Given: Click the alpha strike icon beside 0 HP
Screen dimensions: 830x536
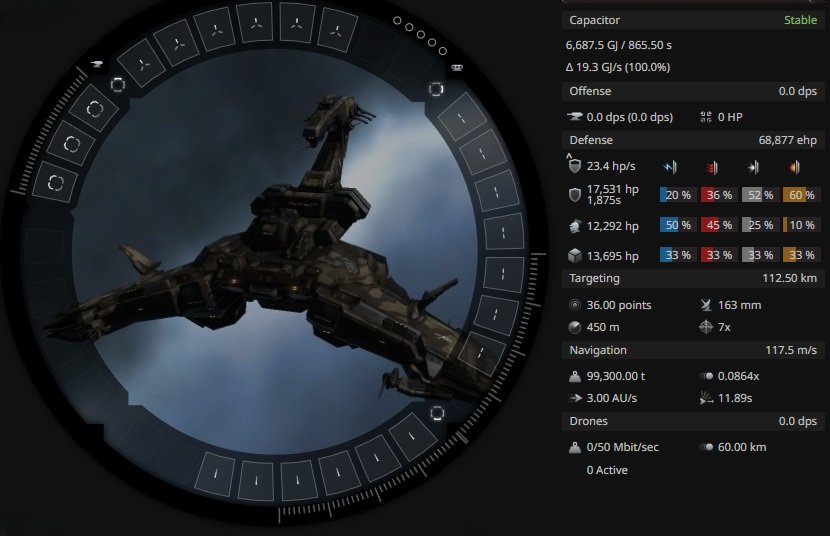Looking at the screenshot, I should 706,117.
